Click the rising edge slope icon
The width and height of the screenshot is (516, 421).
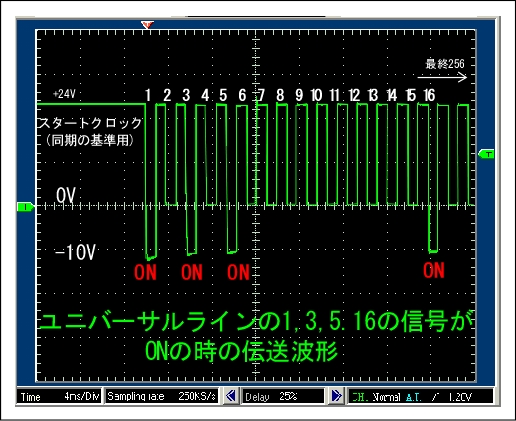[435, 397]
